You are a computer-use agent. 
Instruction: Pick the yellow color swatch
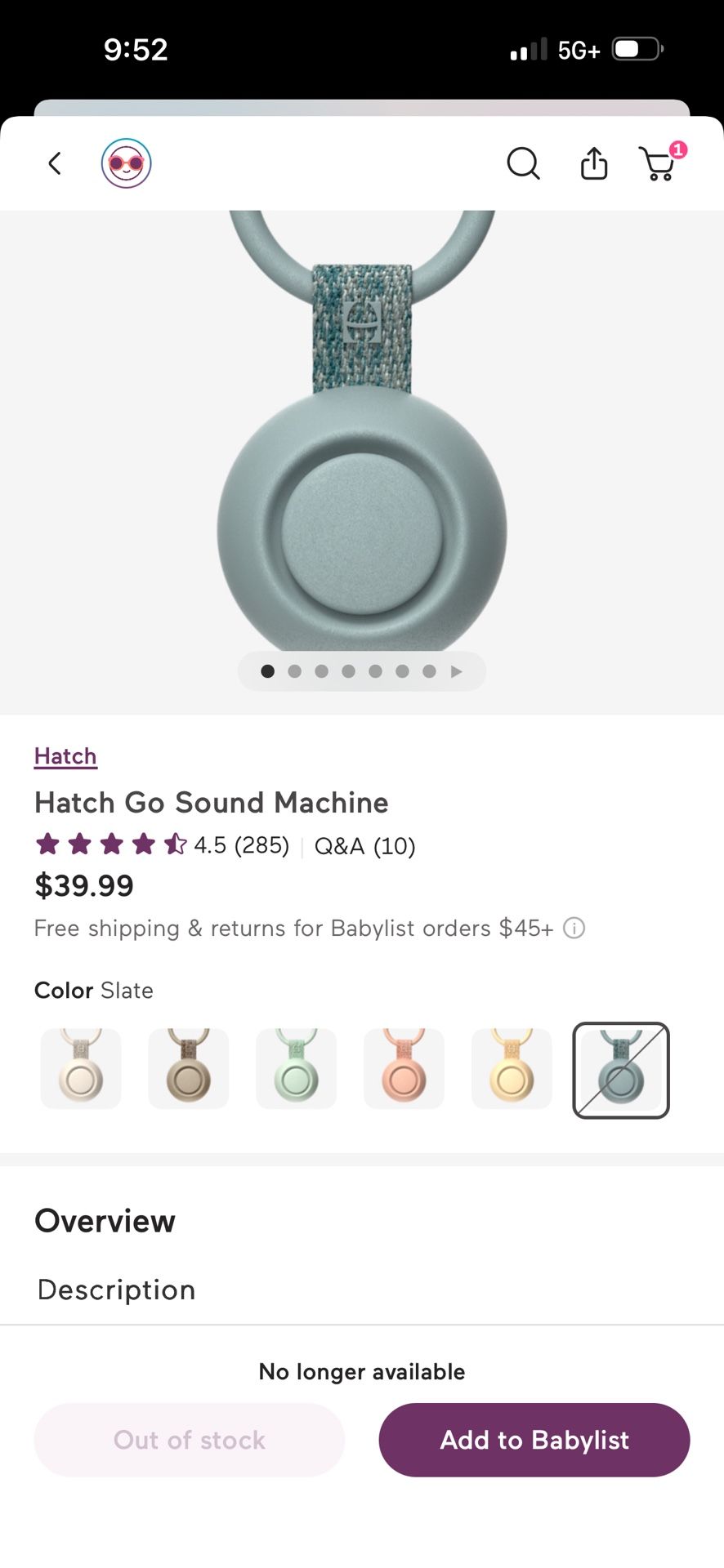512,1069
